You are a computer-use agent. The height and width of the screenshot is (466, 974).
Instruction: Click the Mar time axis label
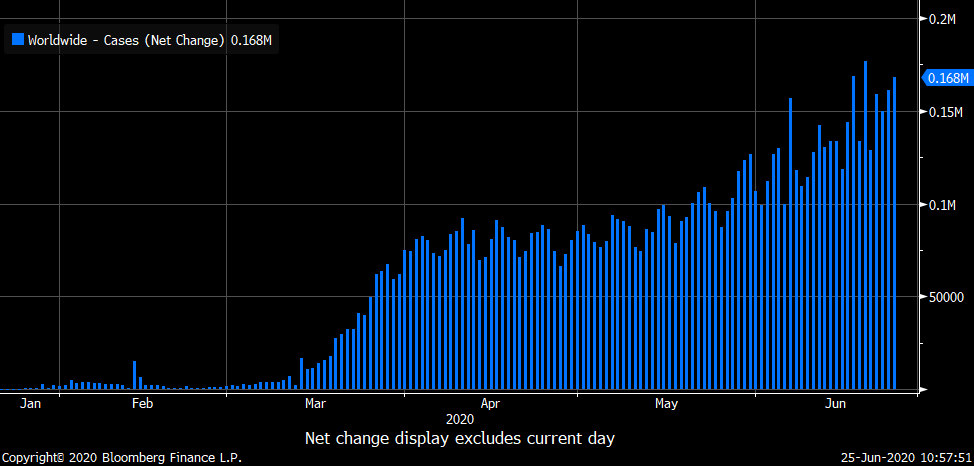pyautogui.click(x=315, y=404)
